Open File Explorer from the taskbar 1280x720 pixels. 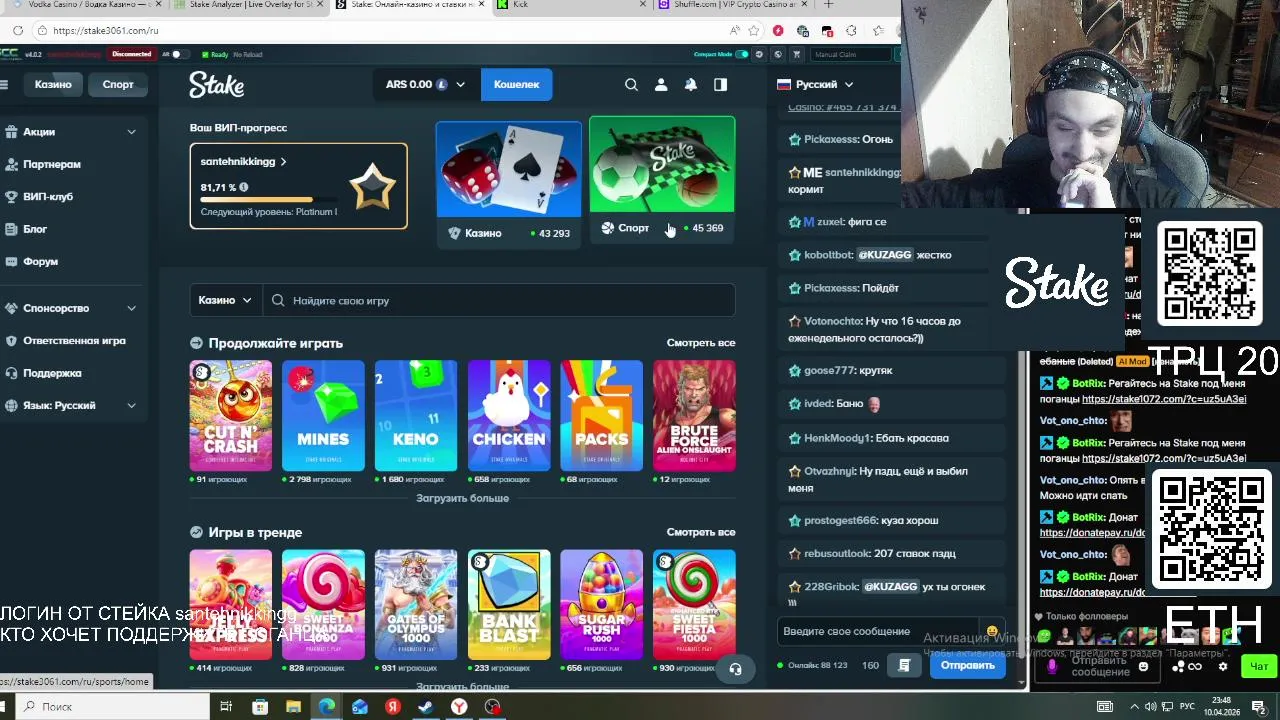tap(293, 707)
